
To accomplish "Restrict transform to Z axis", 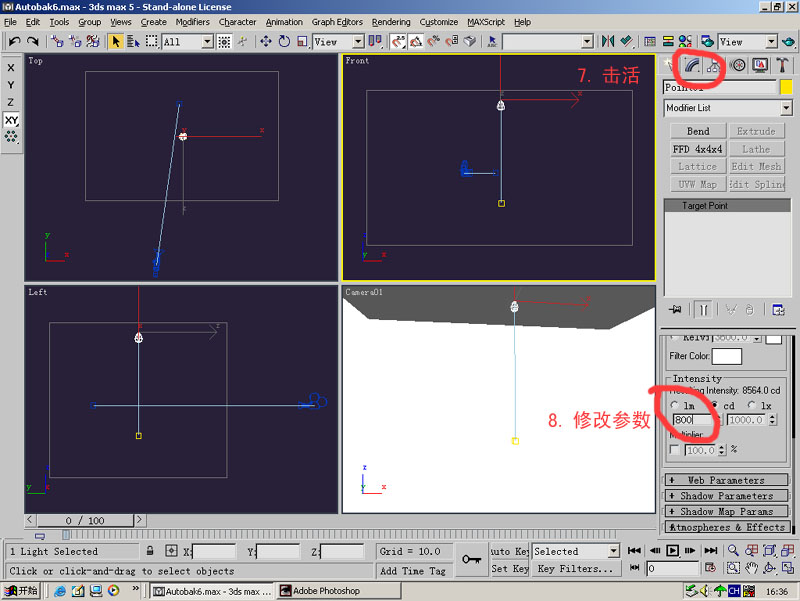I will coord(11,103).
